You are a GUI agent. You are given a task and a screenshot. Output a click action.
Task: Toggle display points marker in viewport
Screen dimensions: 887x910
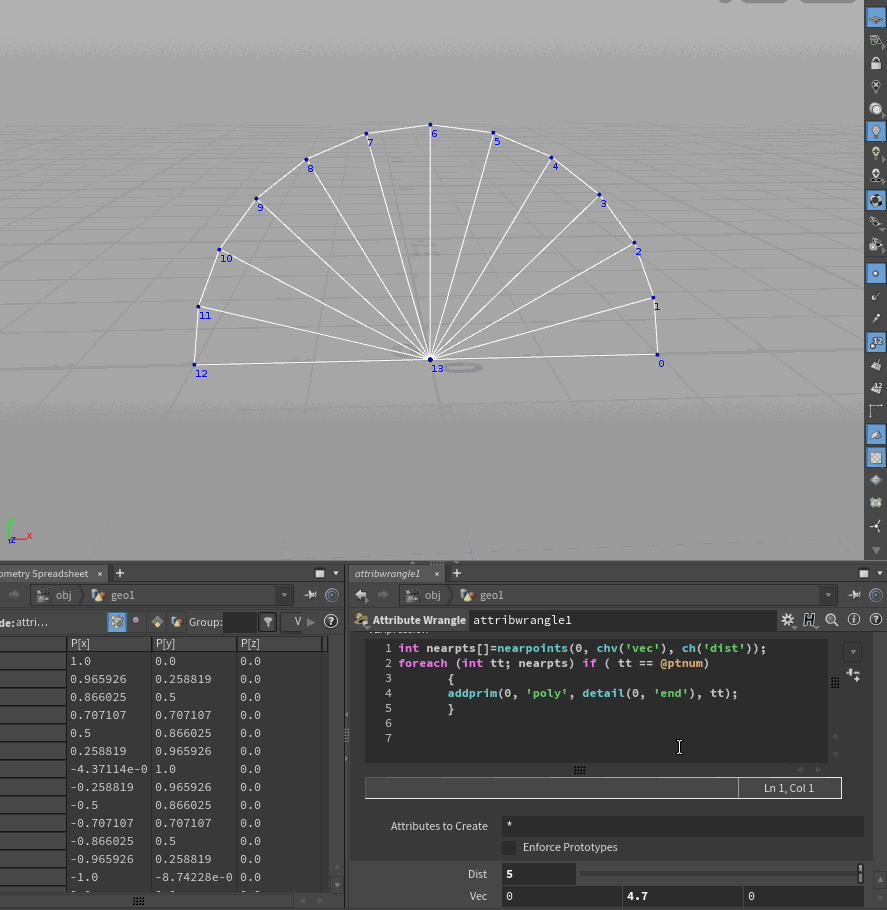click(x=876, y=272)
